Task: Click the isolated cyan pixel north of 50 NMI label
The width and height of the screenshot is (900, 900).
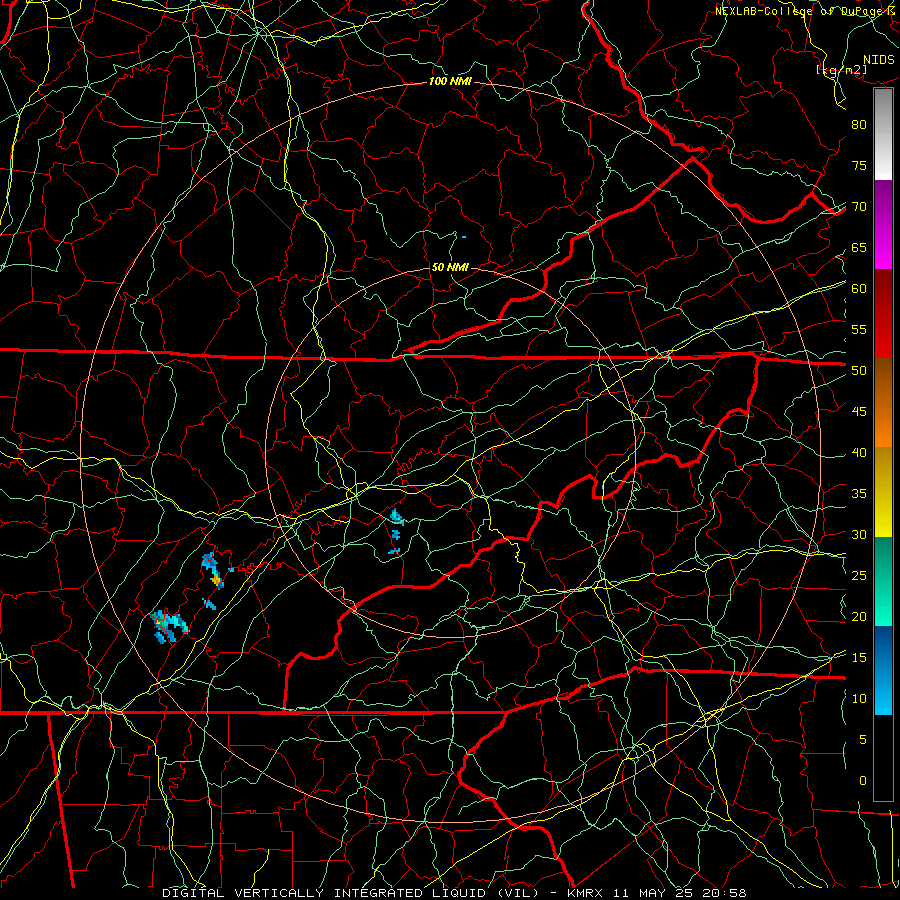Action: [464, 237]
